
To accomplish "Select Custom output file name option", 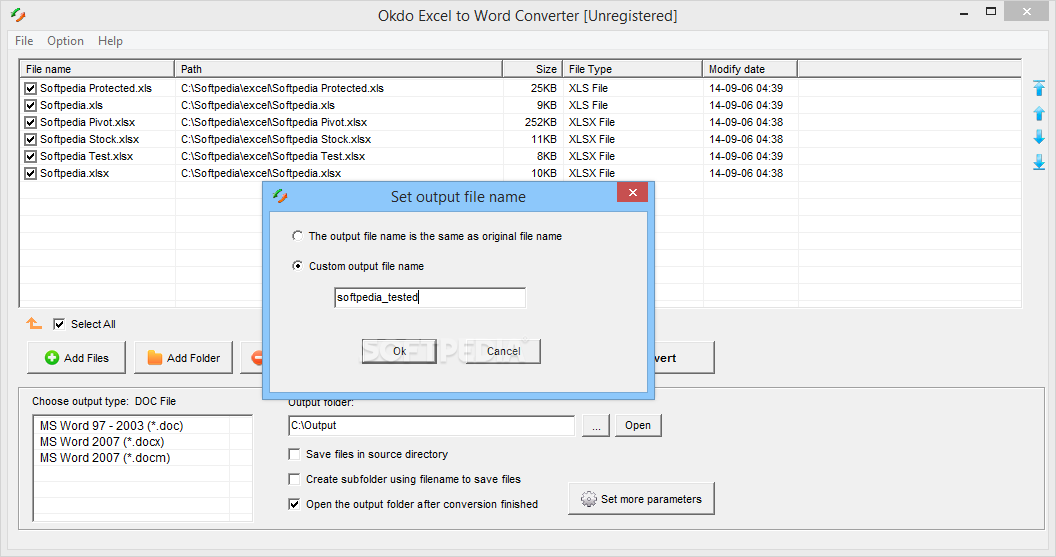I will (x=297, y=266).
